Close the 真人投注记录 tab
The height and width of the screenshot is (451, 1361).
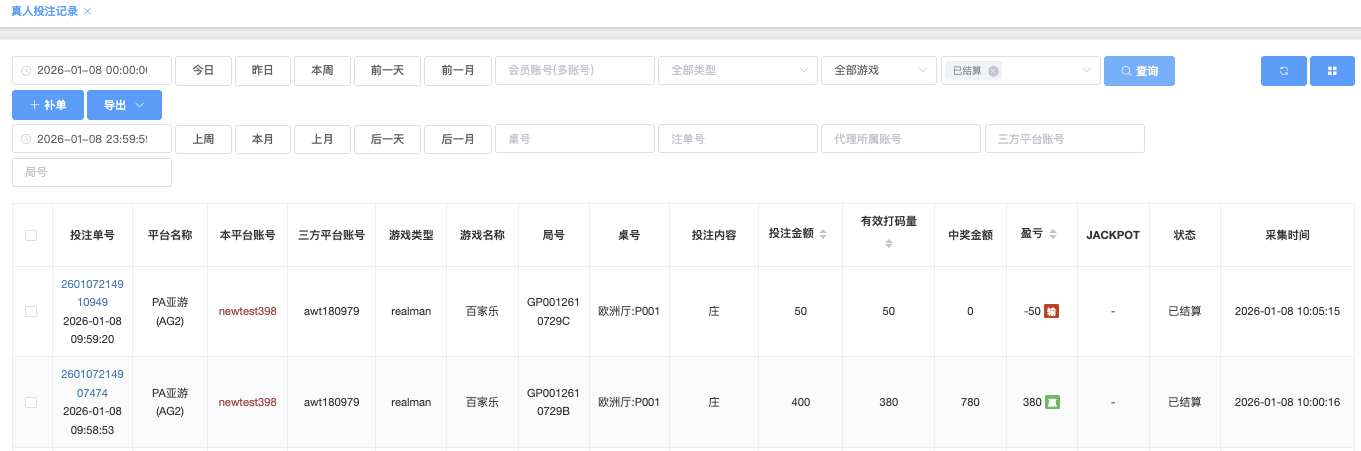pyautogui.click(x=88, y=11)
